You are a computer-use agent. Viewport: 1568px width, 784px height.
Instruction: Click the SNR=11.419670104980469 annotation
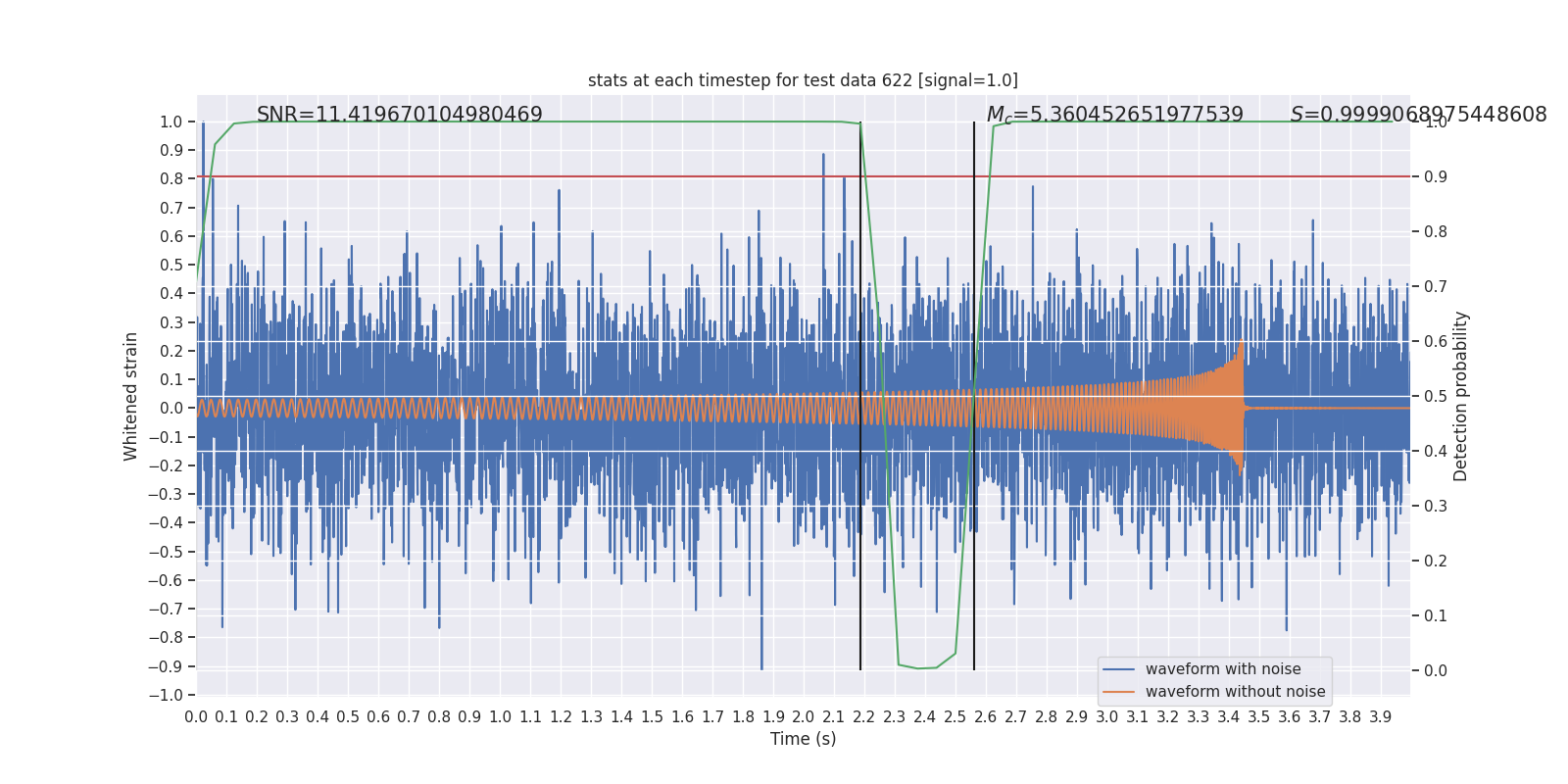pyautogui.click(x=400, y=115)
